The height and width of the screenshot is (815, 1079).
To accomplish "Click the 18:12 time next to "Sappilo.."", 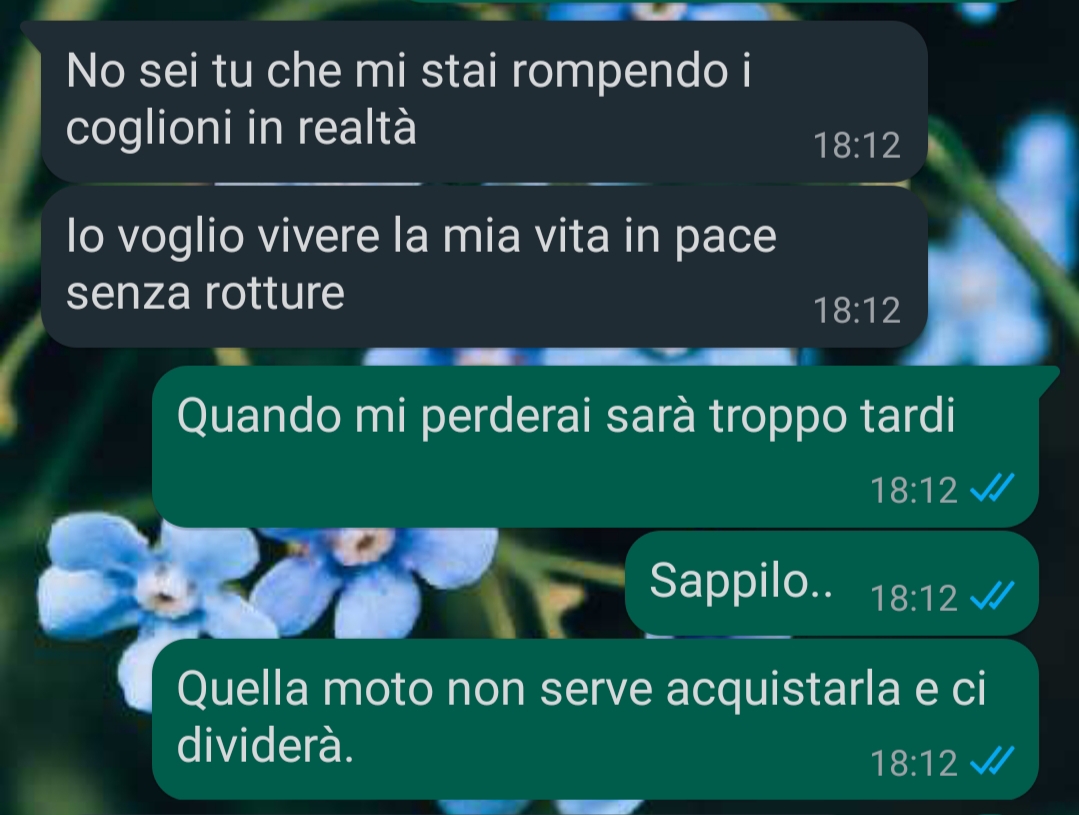I will pyautogui.click(x=914, y=597).
